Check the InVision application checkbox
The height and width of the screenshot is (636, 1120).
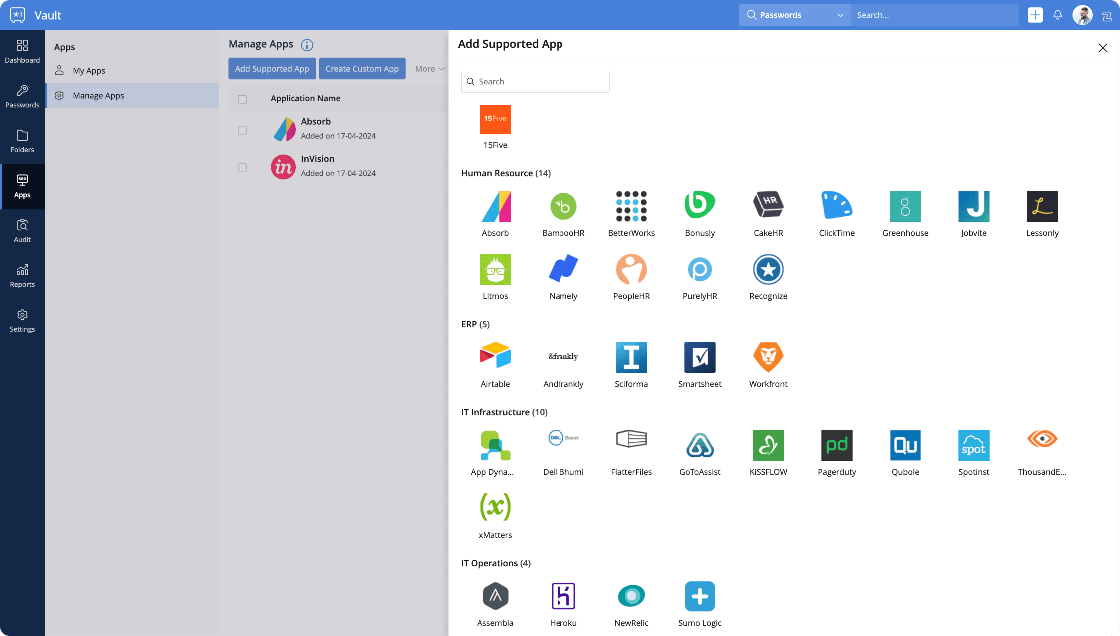click(241, 166)
